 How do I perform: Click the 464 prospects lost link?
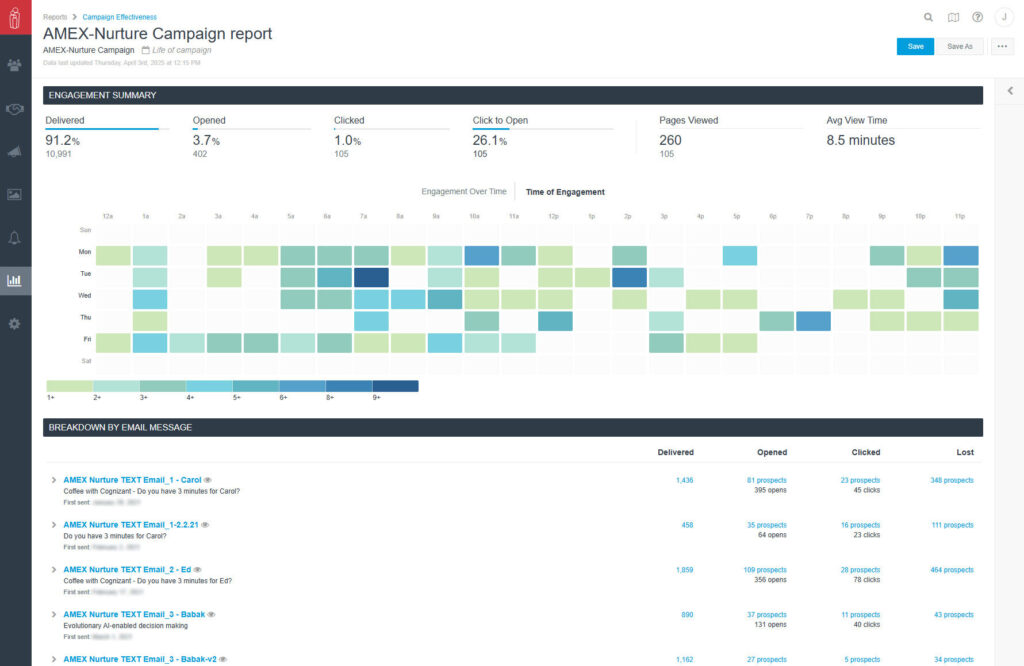point(952,570)
